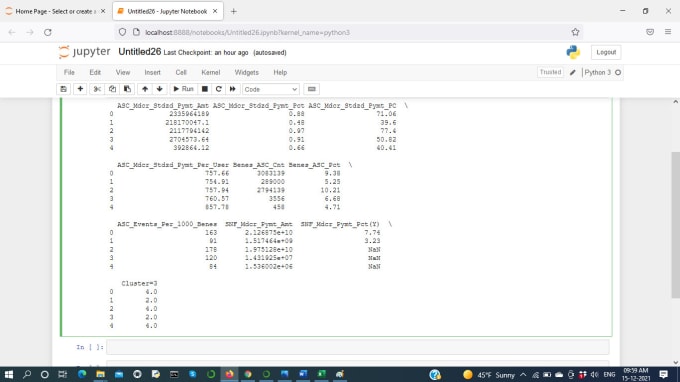Click the 45°F Sunny weather widget
This screenshot has width=680, height=382.
pos(489,375)
